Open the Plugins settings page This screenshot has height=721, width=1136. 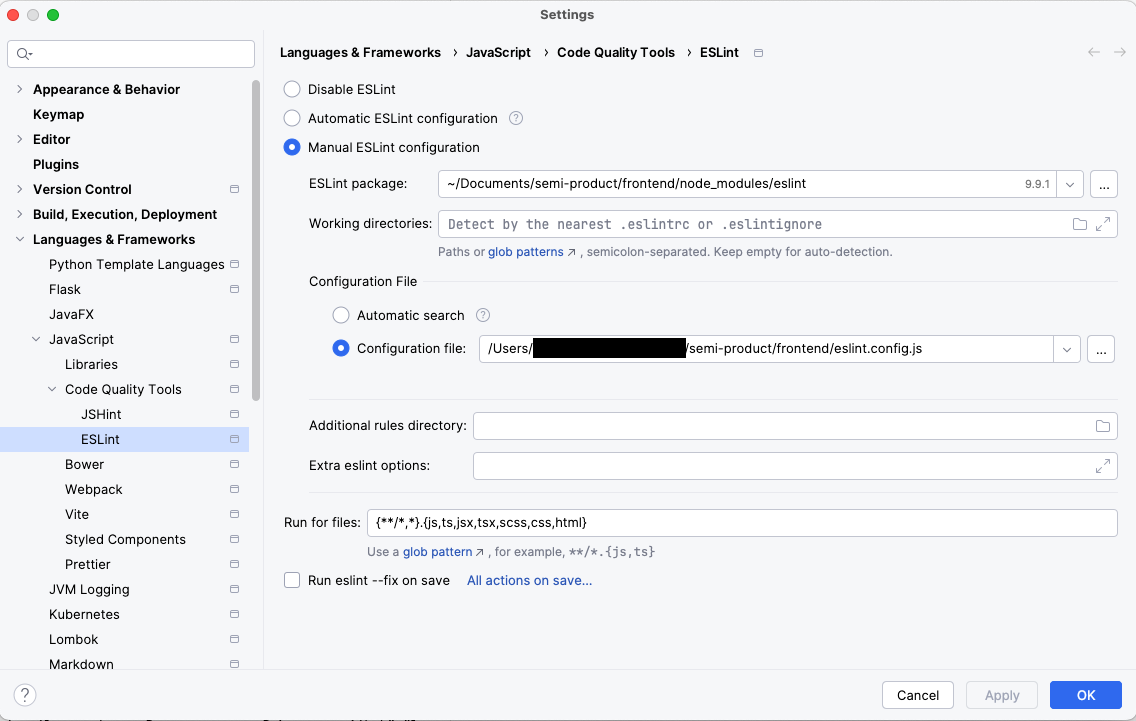coord(56,164)
